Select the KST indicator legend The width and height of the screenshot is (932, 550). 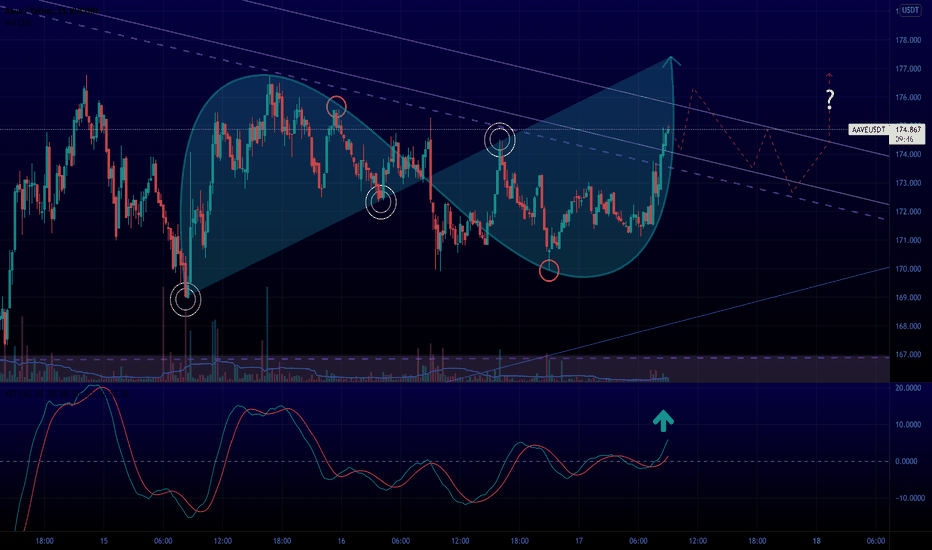tap(65, 394)
